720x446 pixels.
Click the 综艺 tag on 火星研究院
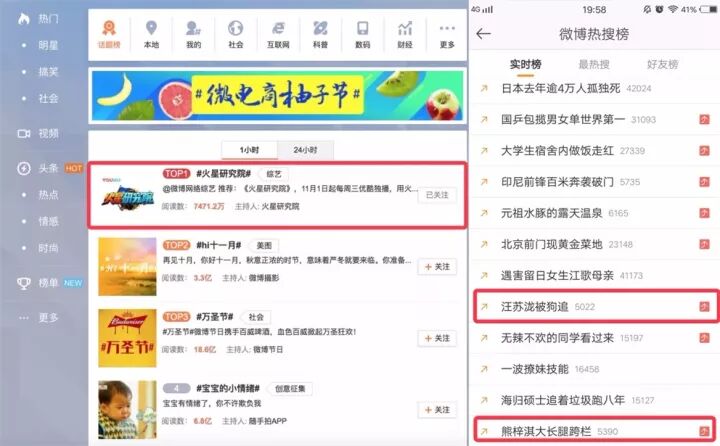point(274,174)
